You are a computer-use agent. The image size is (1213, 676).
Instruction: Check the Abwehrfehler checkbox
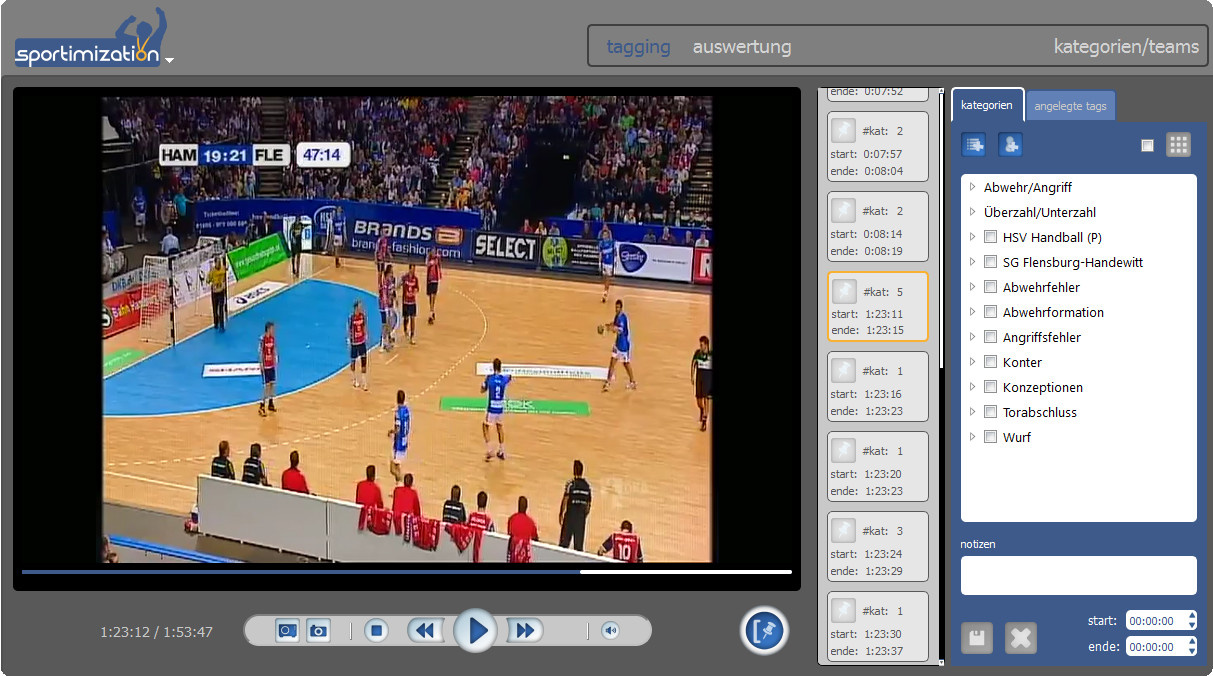click(x=991, y=287)
